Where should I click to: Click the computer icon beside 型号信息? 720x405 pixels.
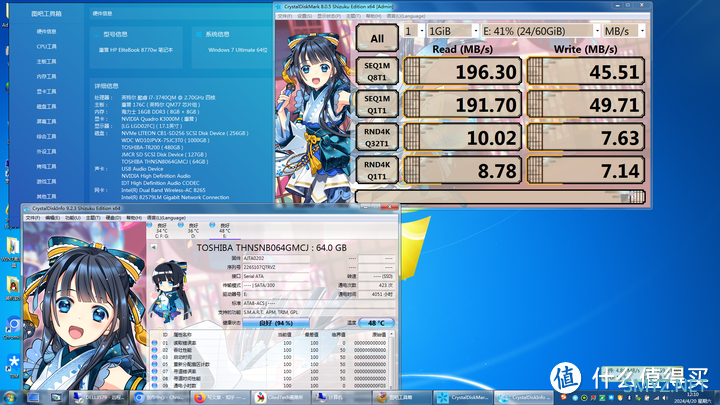[96, 34]
